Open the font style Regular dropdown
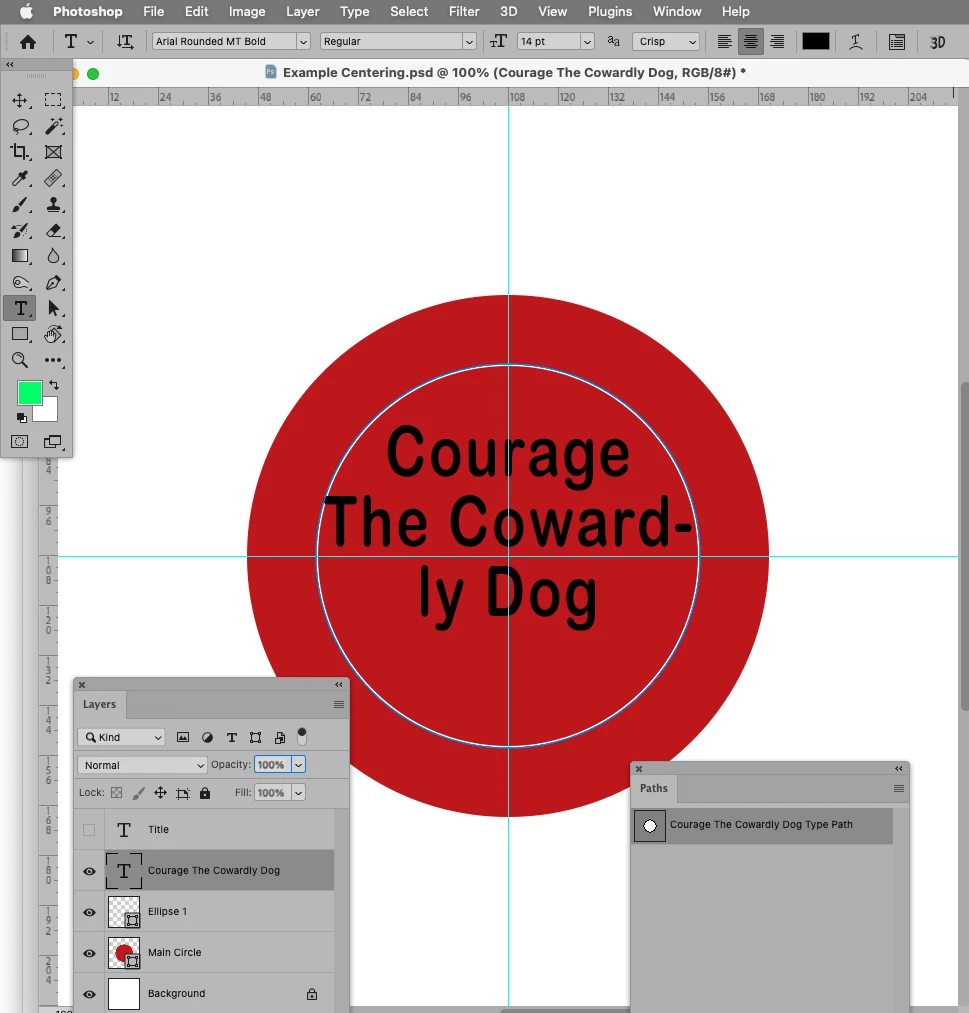The width and height of the screenshot is (969, 1013). (470, 42)
